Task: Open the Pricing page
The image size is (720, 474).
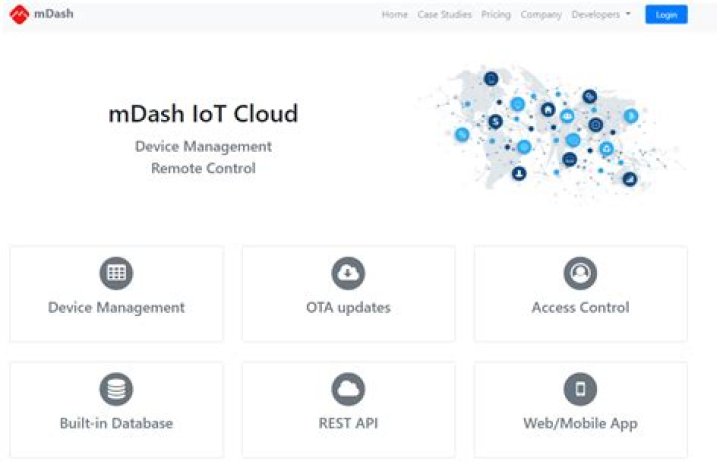Action: [496, 15]
